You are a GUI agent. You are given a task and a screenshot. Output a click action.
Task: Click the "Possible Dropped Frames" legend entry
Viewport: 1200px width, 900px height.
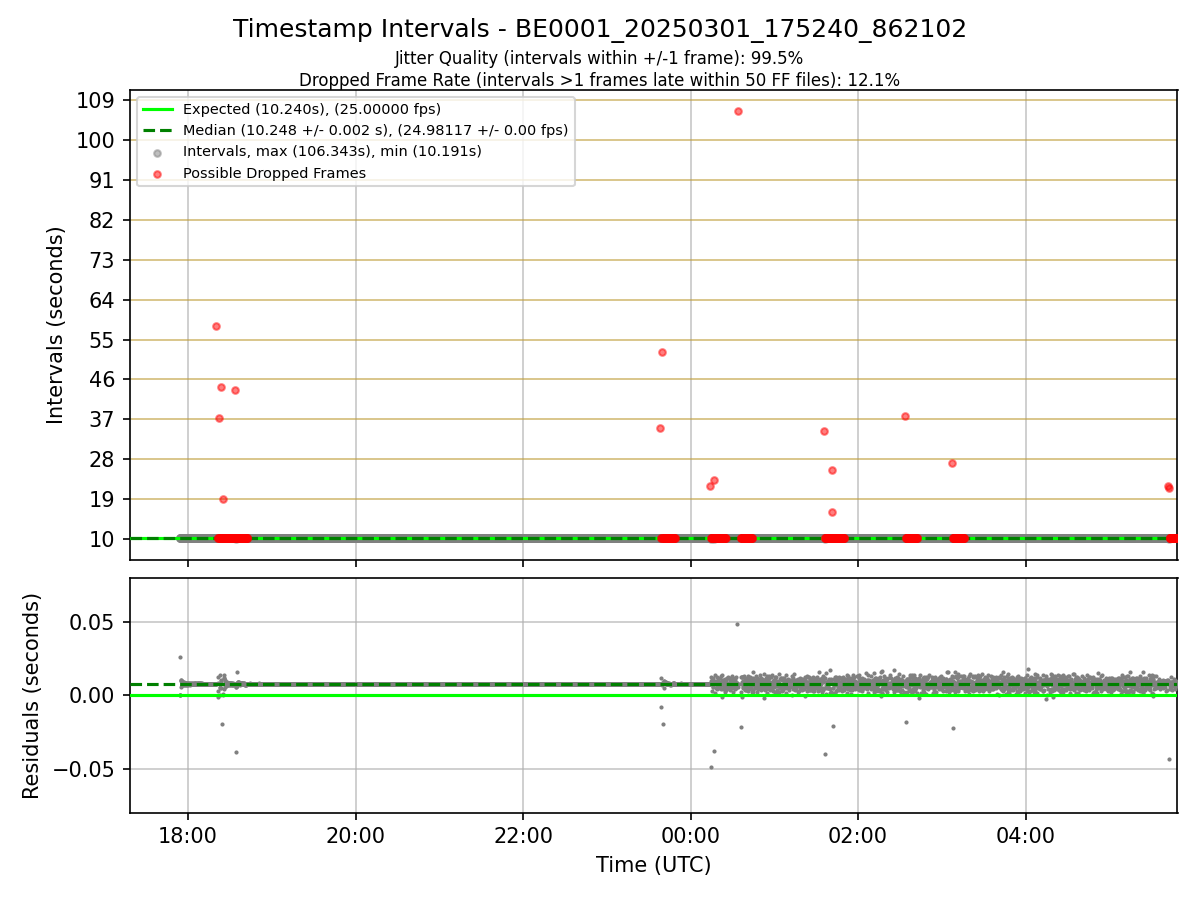click(x=274, y=173)
